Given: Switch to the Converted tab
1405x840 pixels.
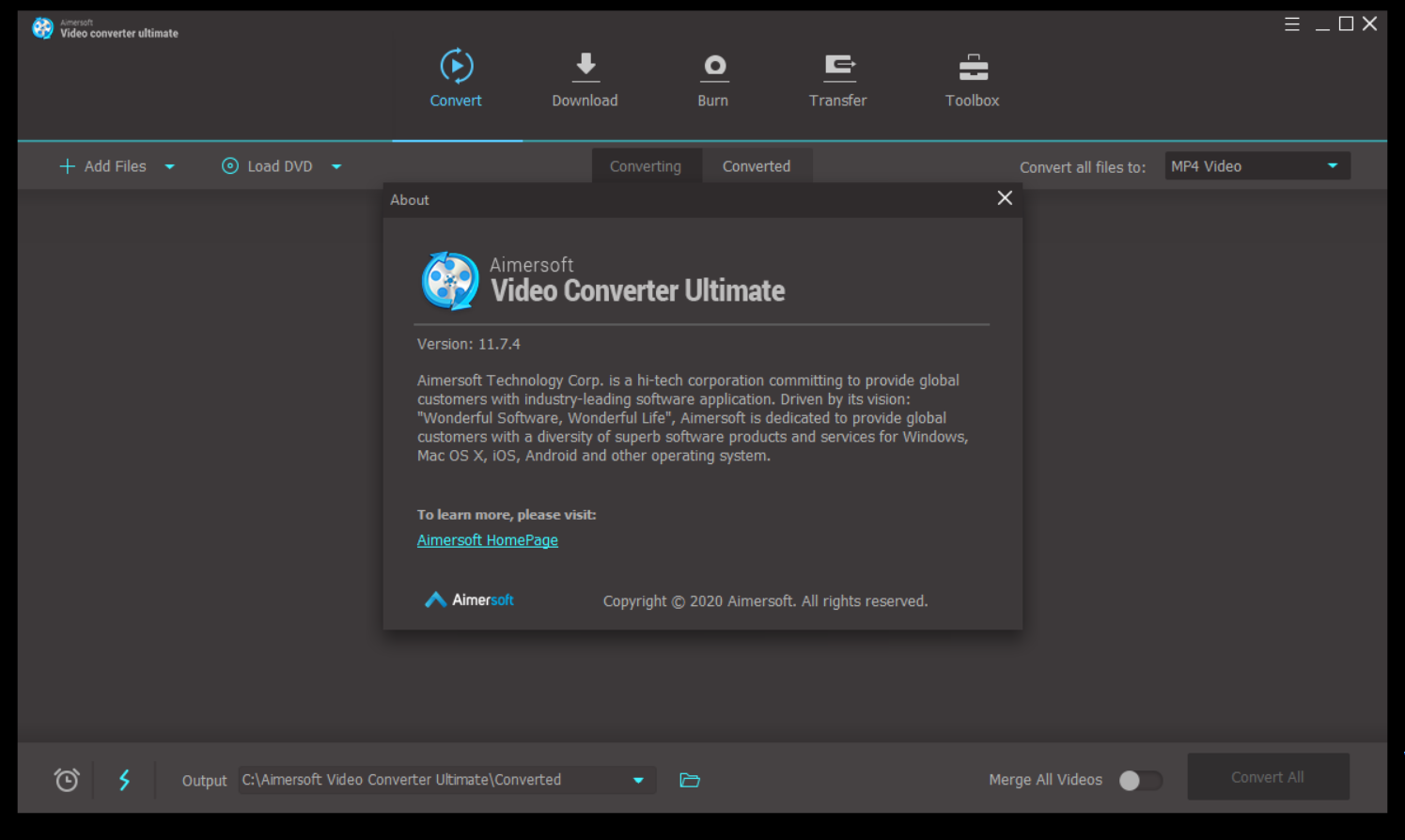Looking at the screenshot, I should [x=757, y=166].
